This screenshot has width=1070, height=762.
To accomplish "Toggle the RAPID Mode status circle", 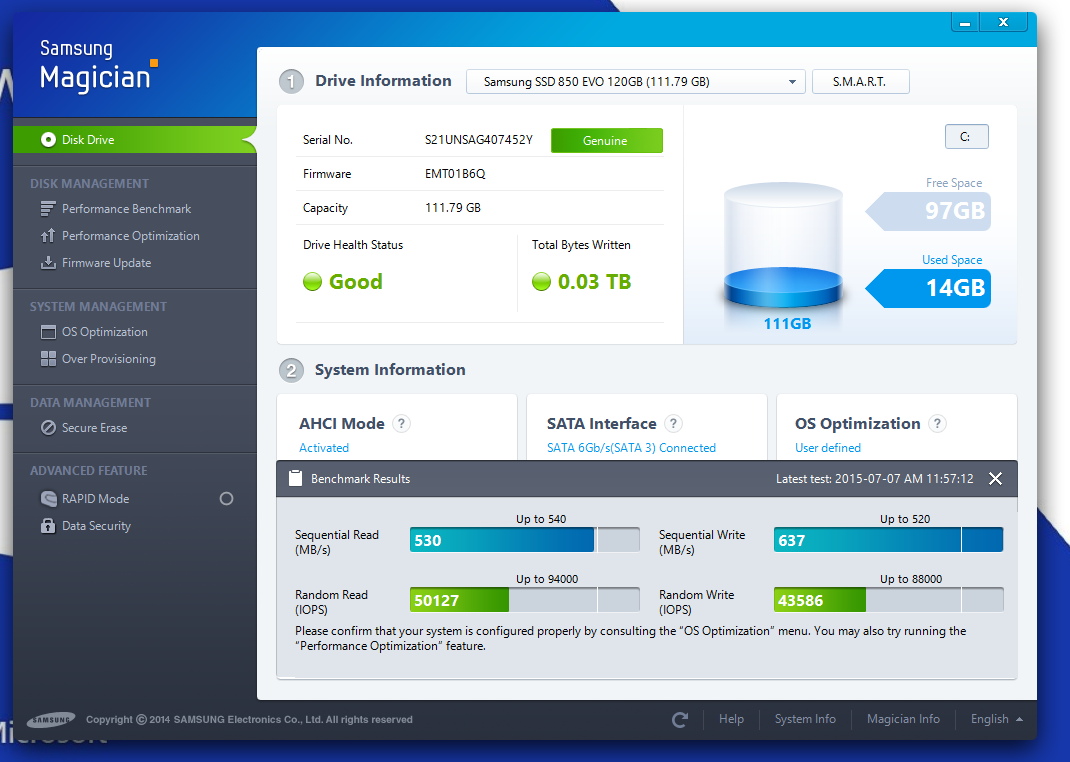I will [227, 499].
